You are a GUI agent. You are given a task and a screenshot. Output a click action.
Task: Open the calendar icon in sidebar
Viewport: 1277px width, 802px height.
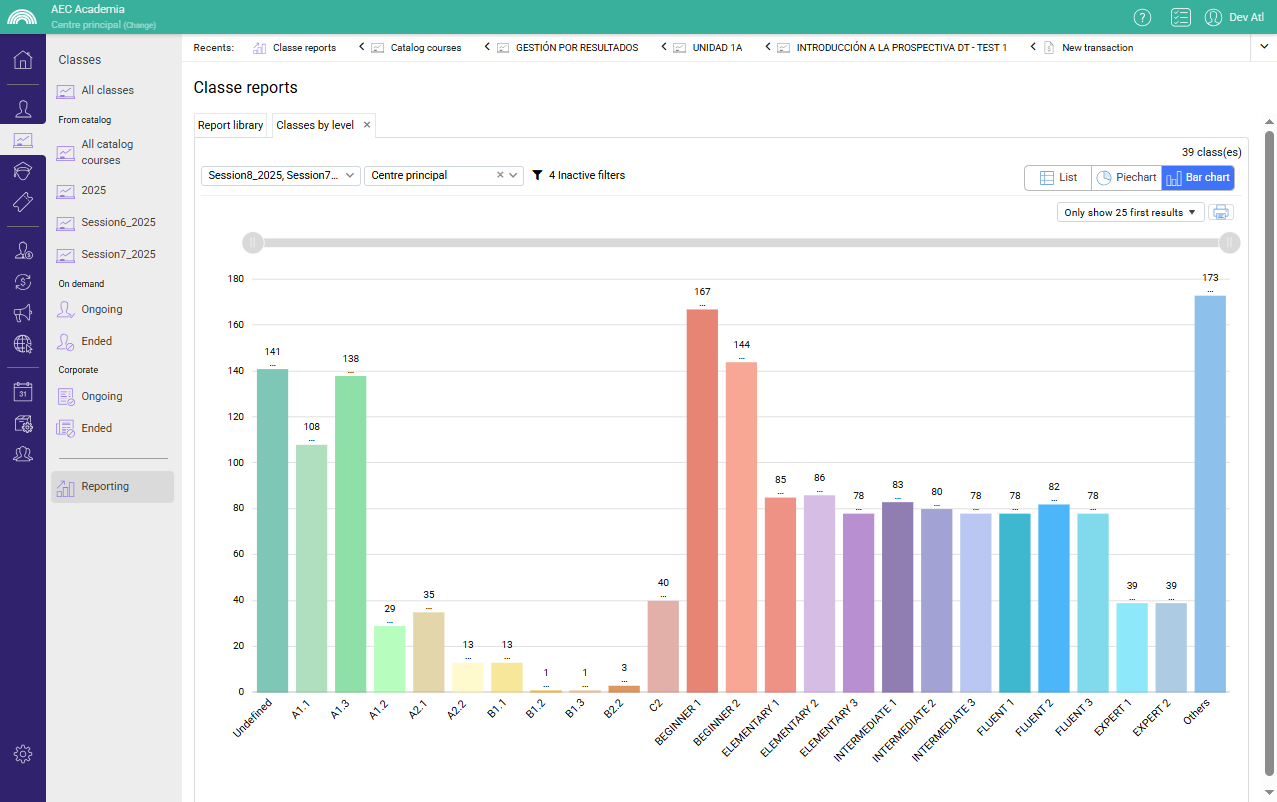22,392
